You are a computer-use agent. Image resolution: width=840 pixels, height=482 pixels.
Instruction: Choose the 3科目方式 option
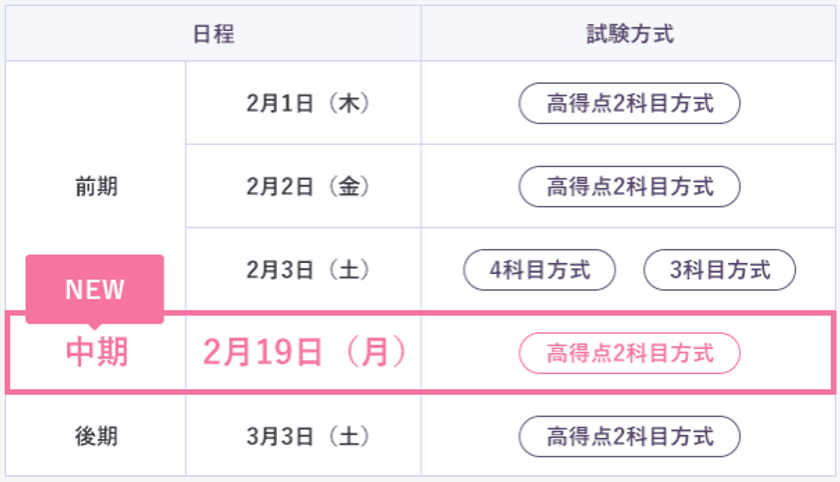click(720, 269)
